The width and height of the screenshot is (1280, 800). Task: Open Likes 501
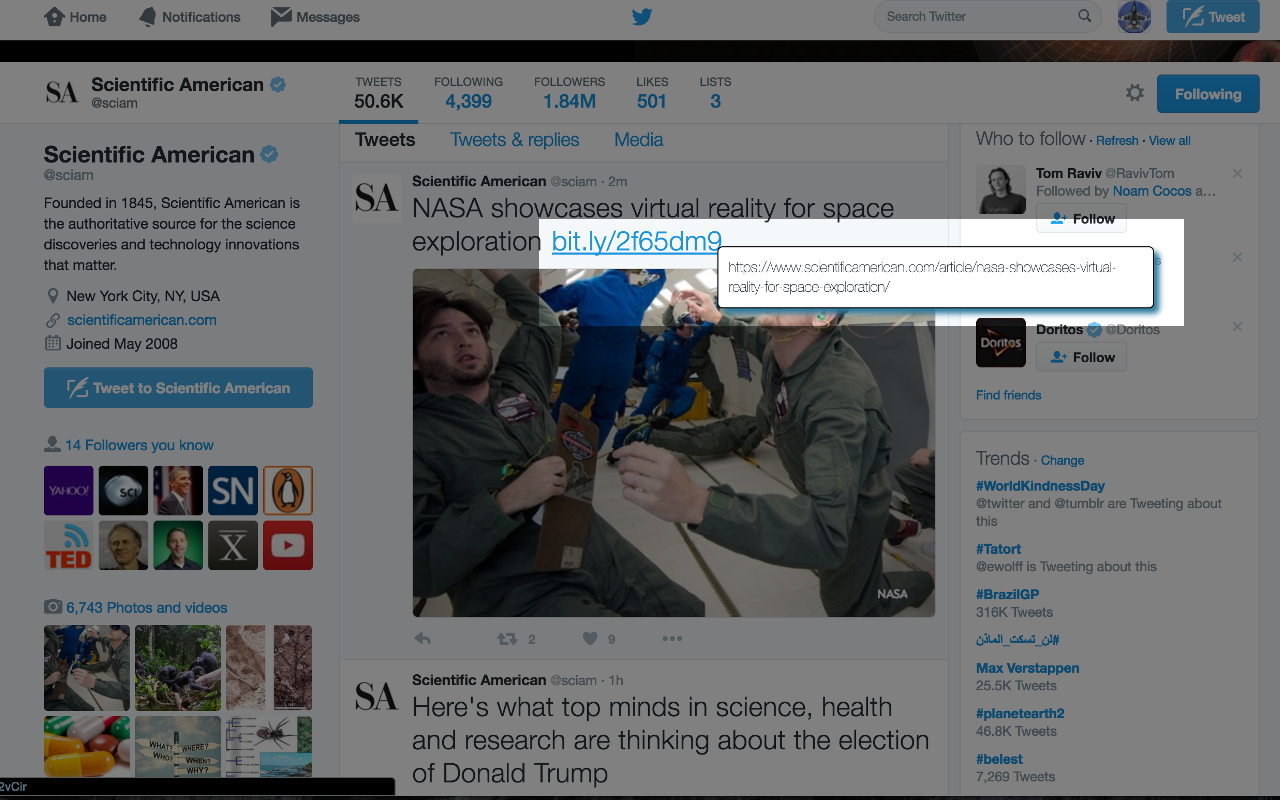coord(651,93)
